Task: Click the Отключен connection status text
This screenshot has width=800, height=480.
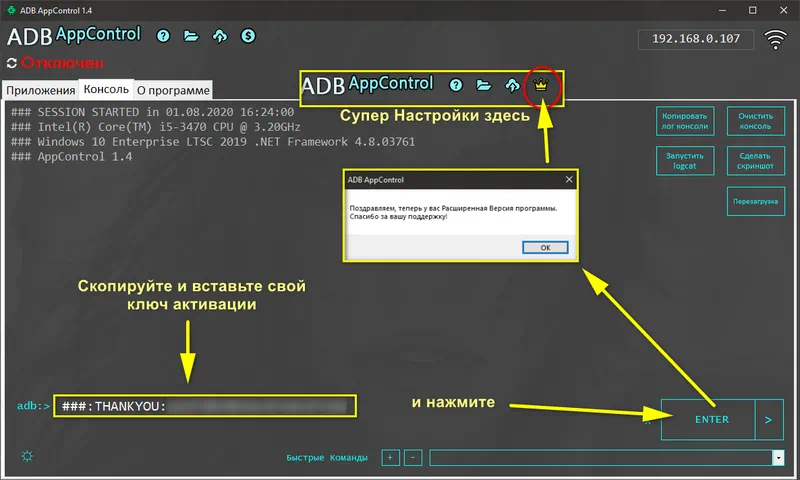Action: (62, 63)
